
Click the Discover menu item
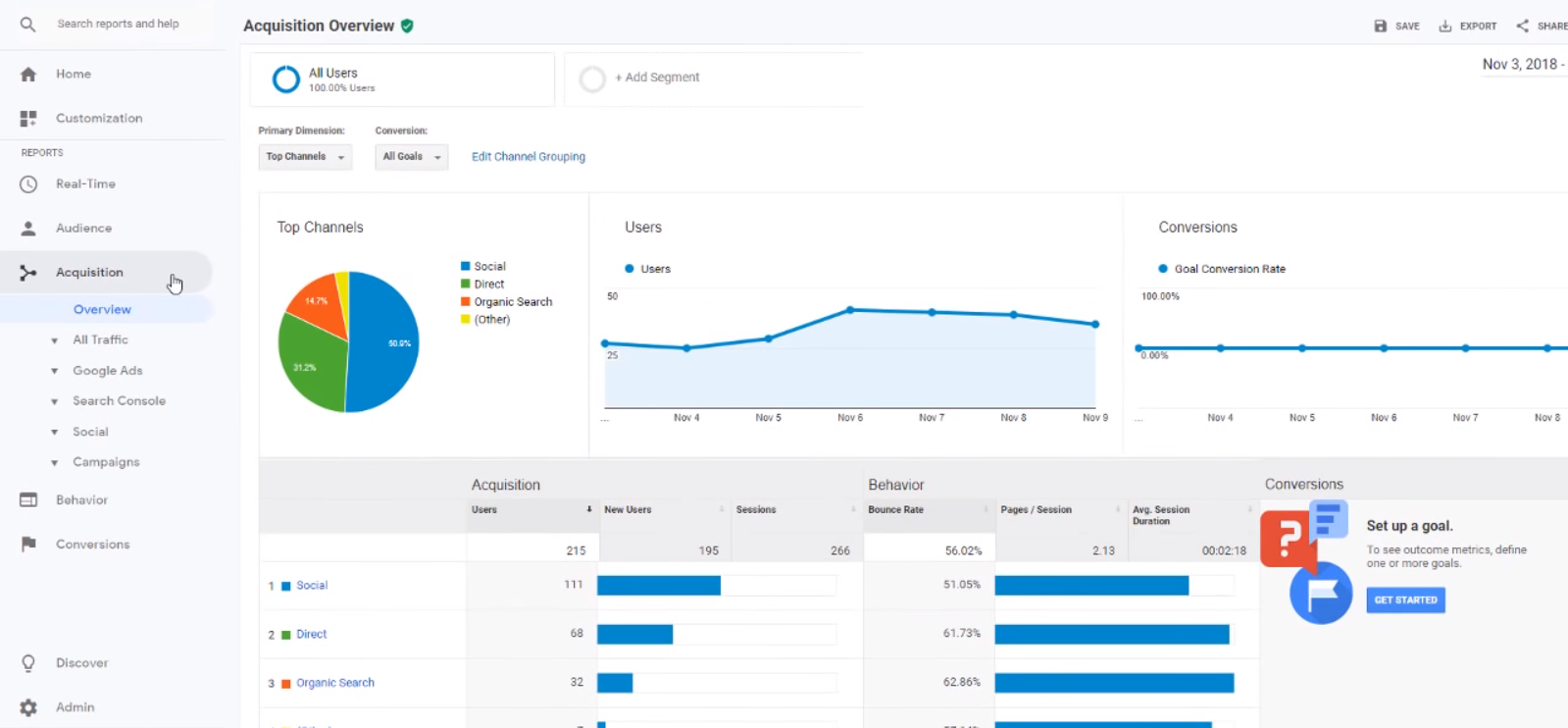tap(81, 663)
